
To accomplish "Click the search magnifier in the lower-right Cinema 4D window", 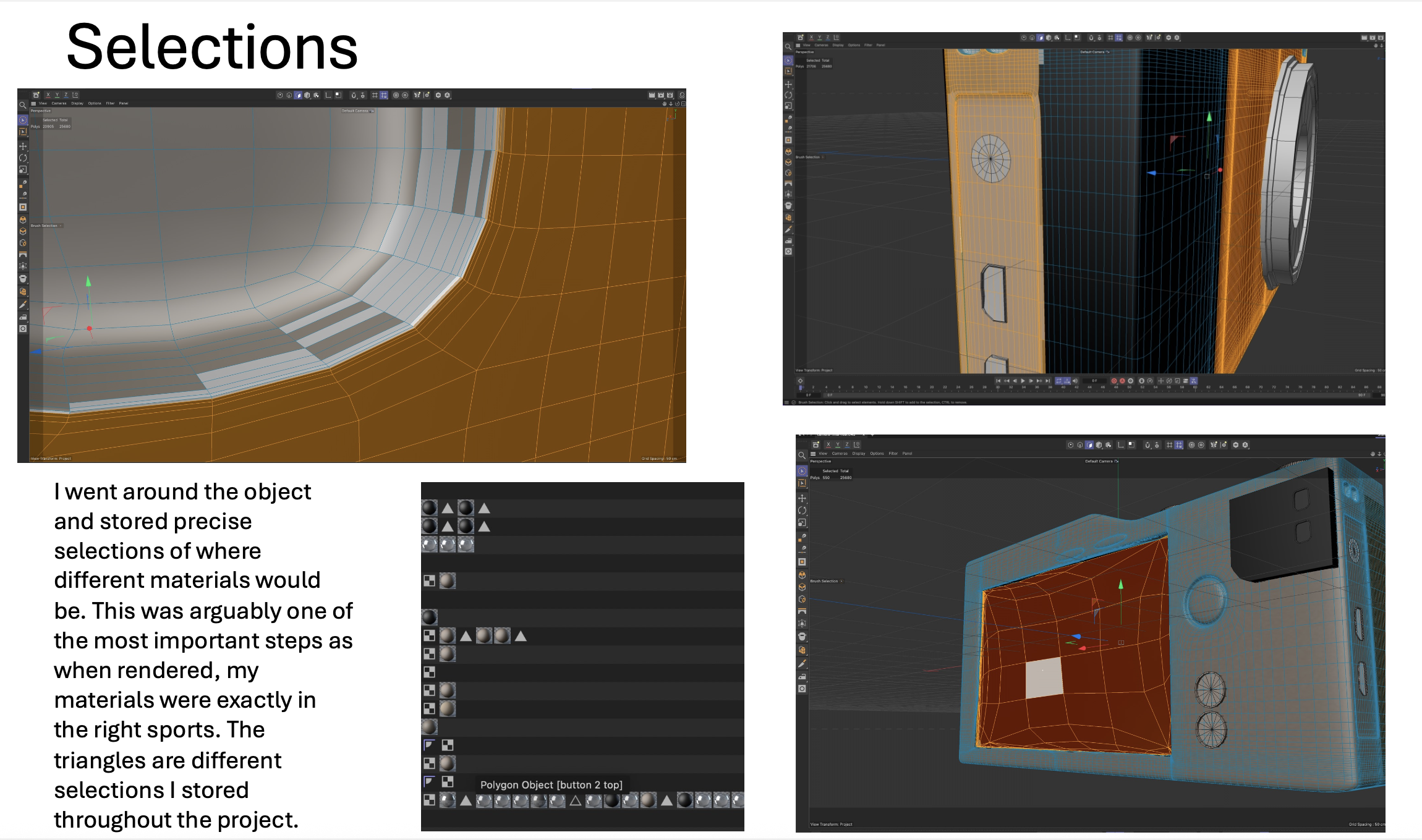I will click(802, 456).
